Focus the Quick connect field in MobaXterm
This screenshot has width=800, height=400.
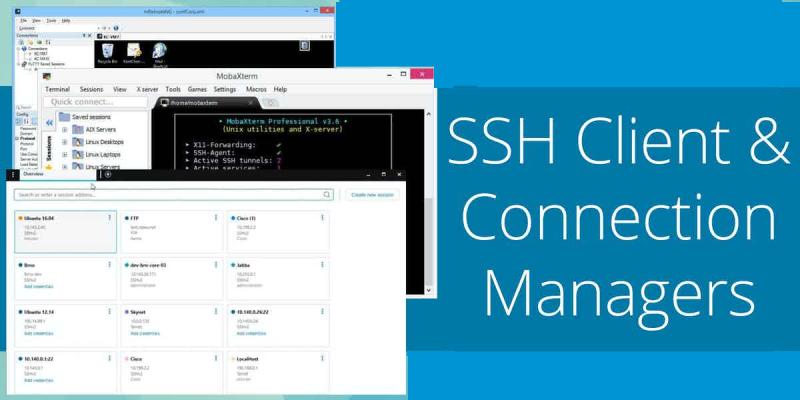click(95, 102)
